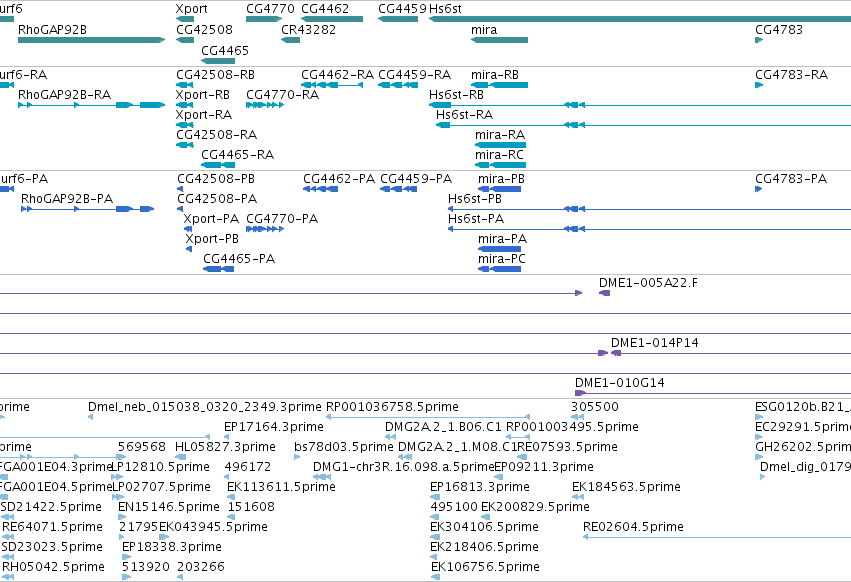Select the EK304106.5prime feature
Viewport: 851px width, 582px height.
[435, 537]
